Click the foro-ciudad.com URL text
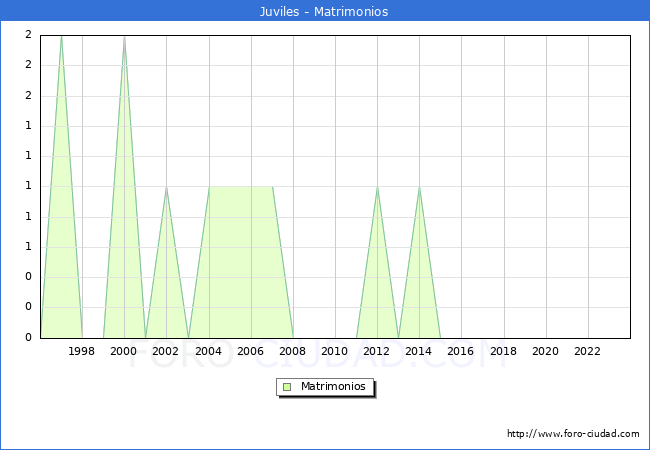 [573, 434]
